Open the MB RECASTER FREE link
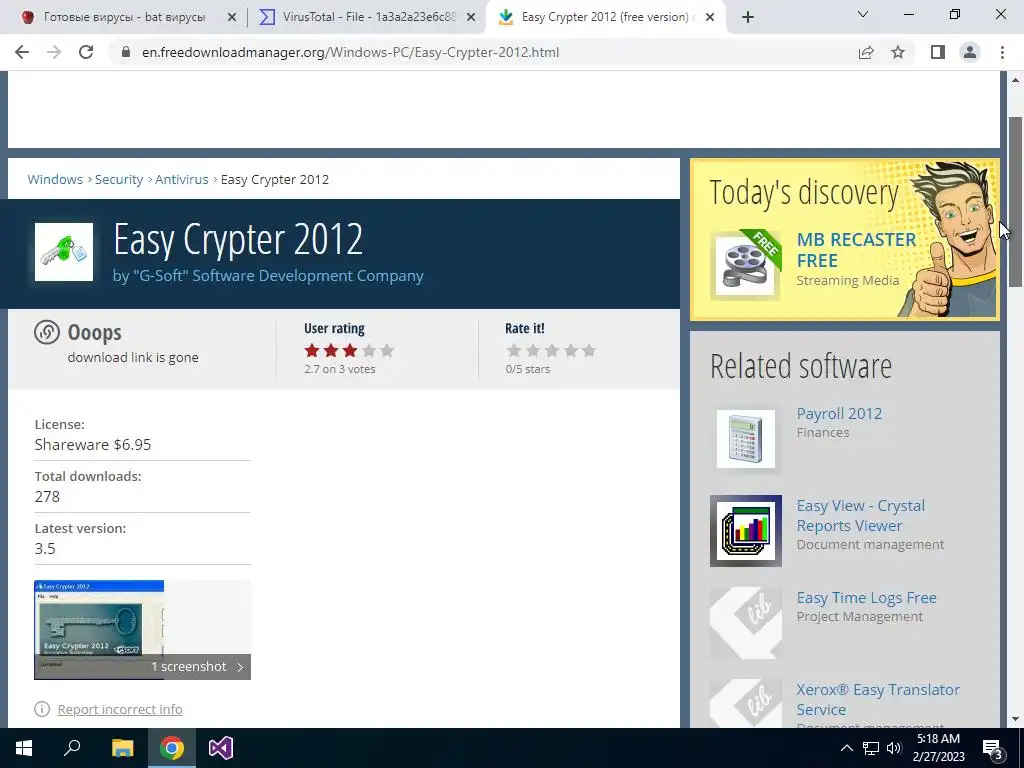 pyautogui.click(x=856, y=250)
